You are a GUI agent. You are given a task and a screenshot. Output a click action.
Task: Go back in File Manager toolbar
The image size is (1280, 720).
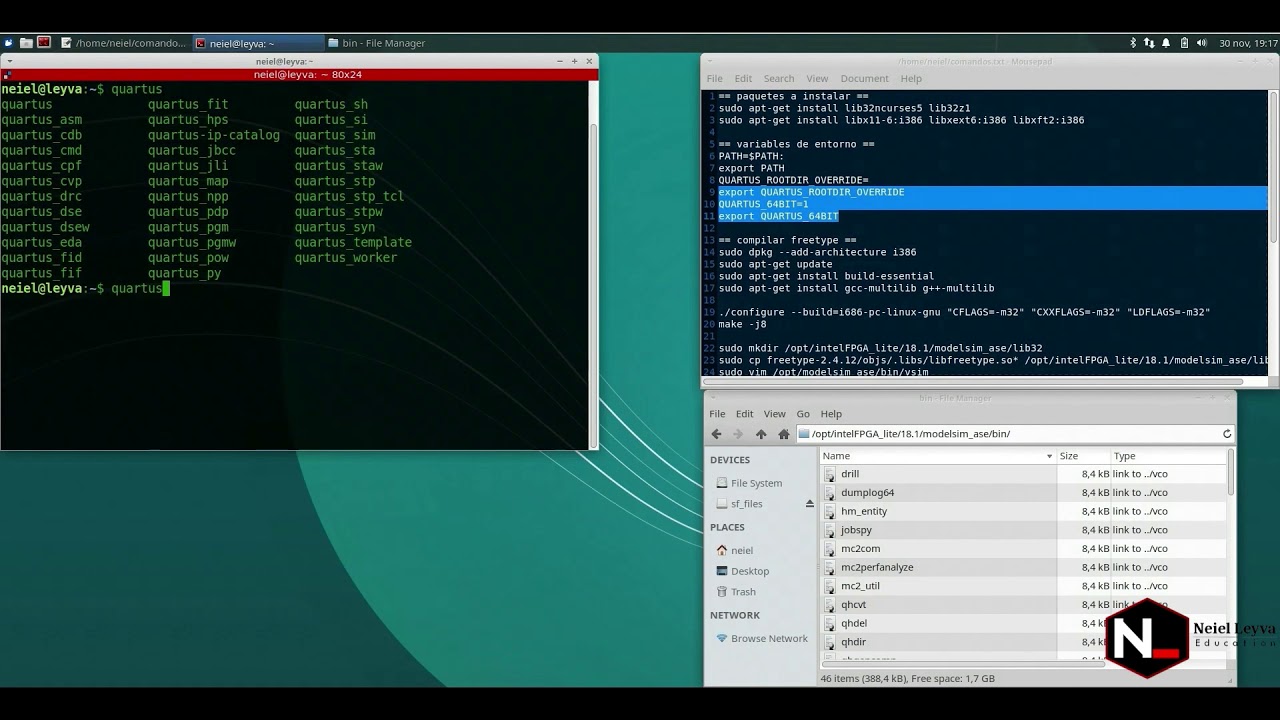click(716, 434)
